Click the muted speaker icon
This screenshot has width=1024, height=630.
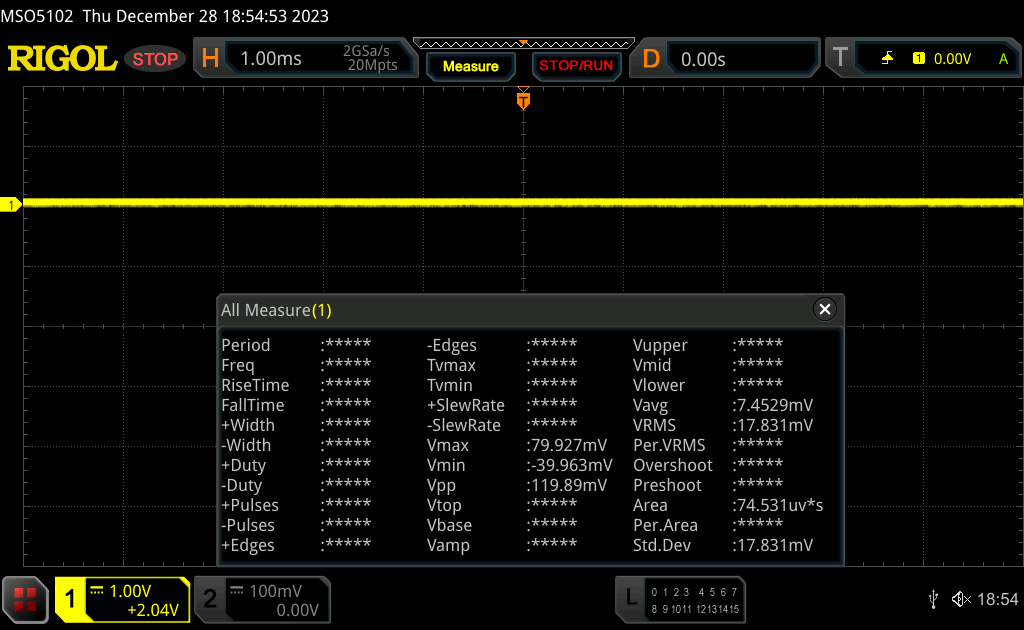pos(961,599)
